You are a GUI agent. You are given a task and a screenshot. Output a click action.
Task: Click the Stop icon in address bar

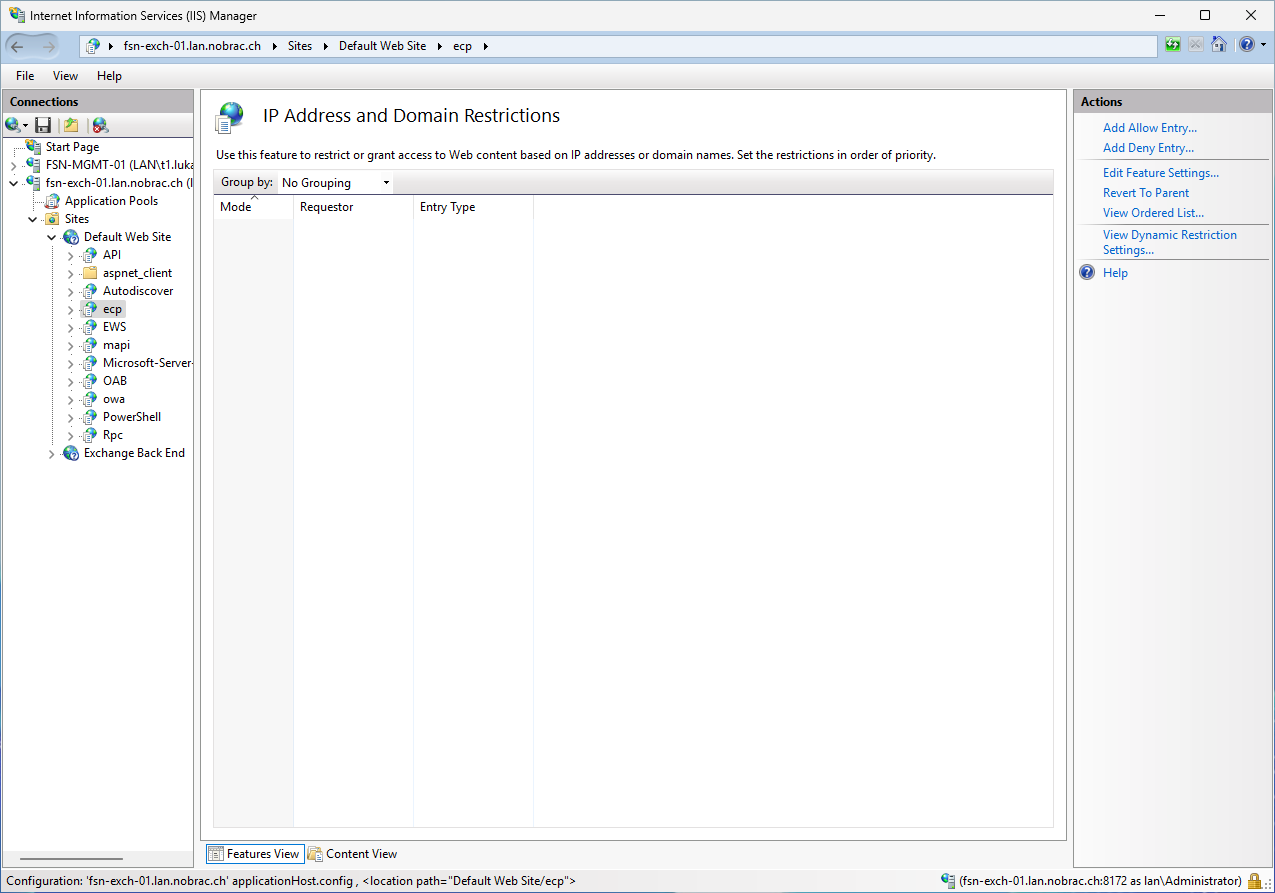tap(1196, 45)
